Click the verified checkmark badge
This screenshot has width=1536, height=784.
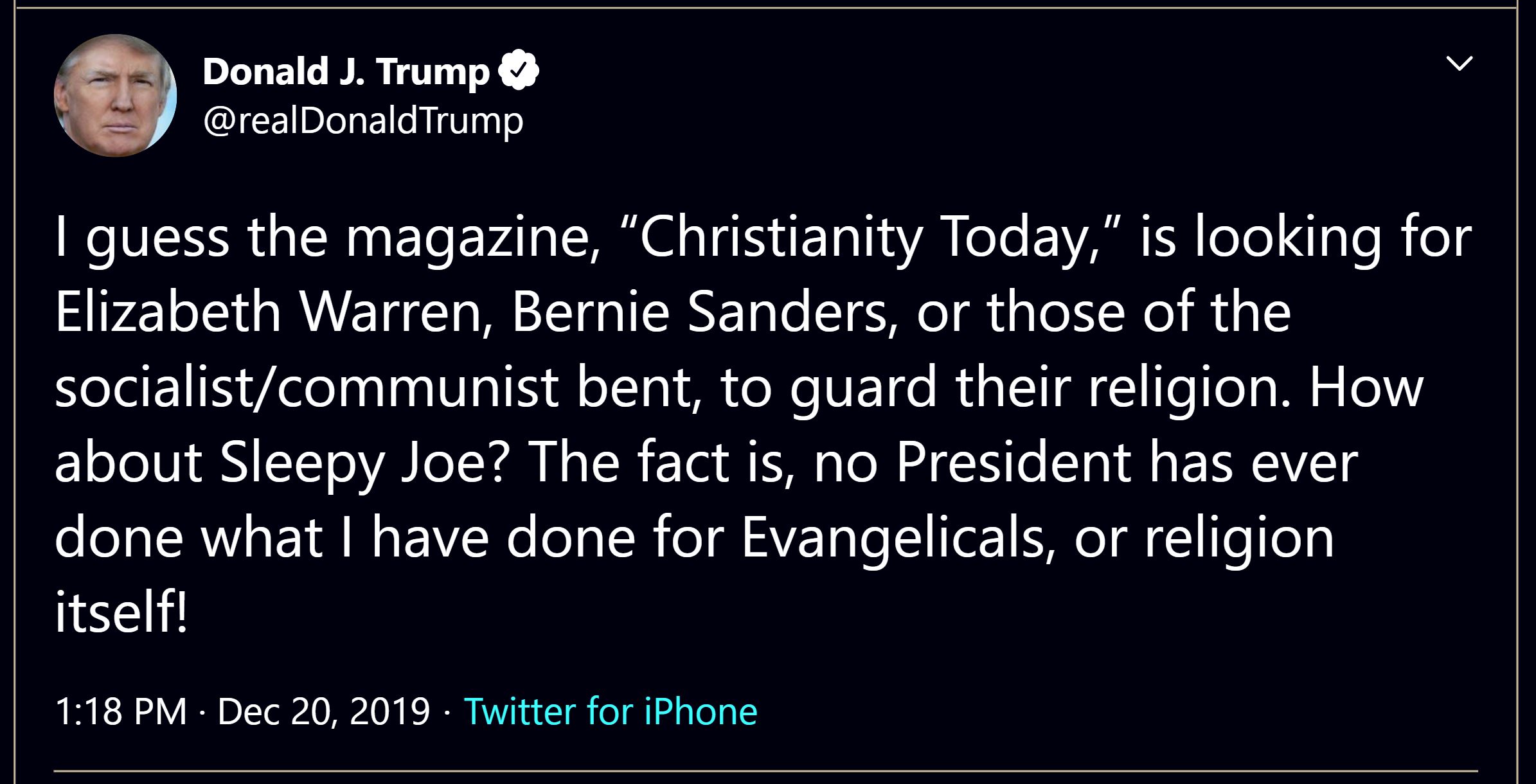pos(519,70)
